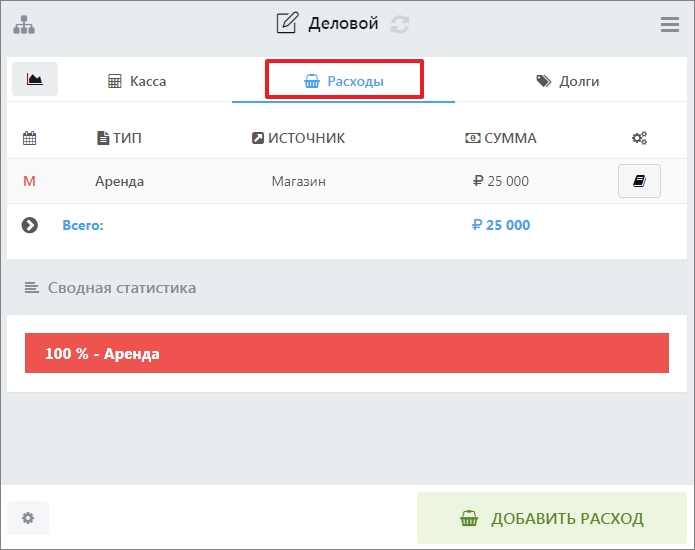The image size is (695, 550).
Task: Open the Долги tab
Action: tap(567, 81)
